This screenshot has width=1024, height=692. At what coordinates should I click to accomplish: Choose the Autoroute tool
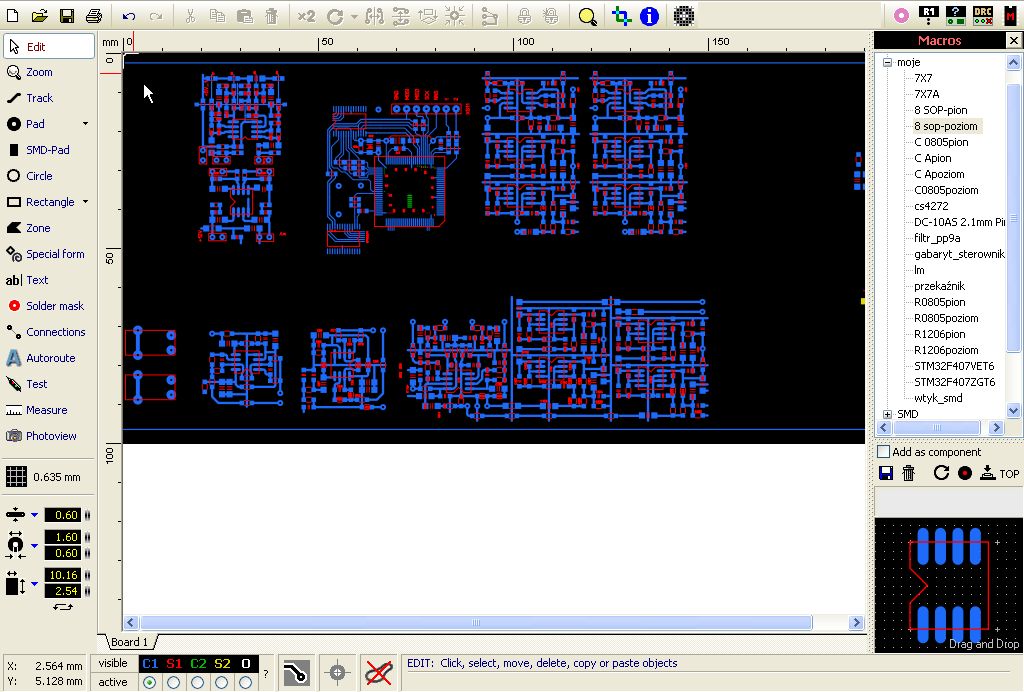pos(50,358)
